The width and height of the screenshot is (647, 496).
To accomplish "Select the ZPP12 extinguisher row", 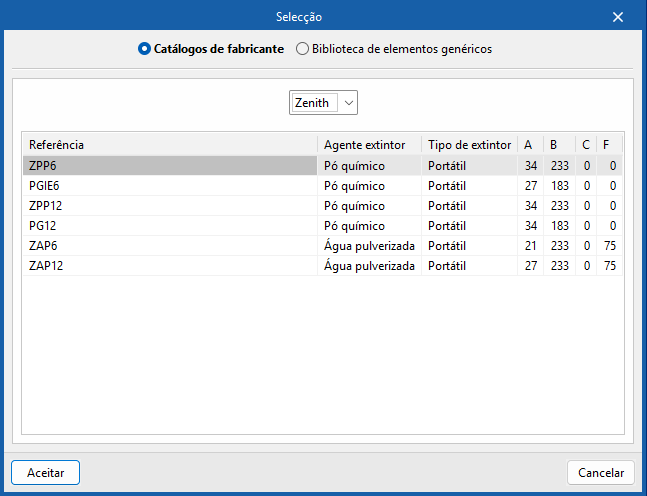I will click(170, 205).
